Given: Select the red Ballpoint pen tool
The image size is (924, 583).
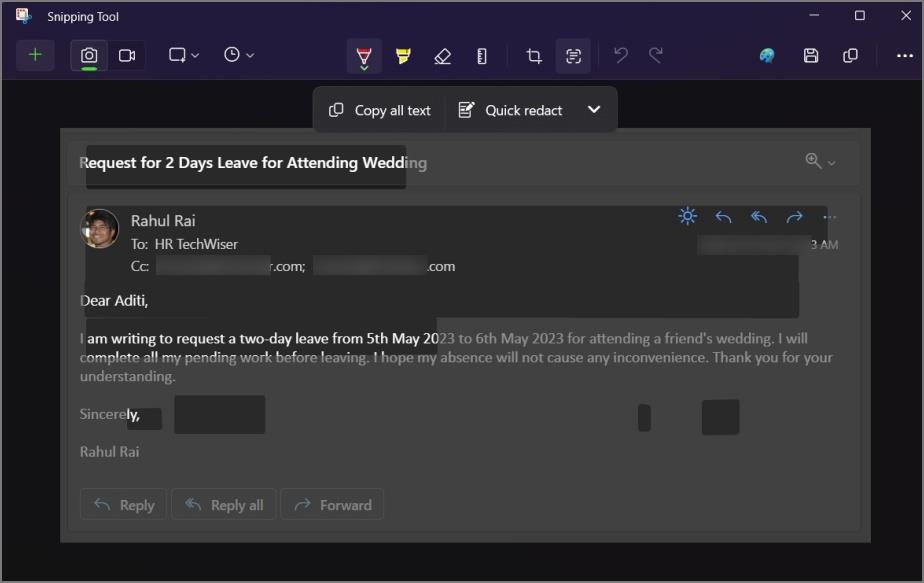Looking at the screenshot, I should tap(364, 56).
